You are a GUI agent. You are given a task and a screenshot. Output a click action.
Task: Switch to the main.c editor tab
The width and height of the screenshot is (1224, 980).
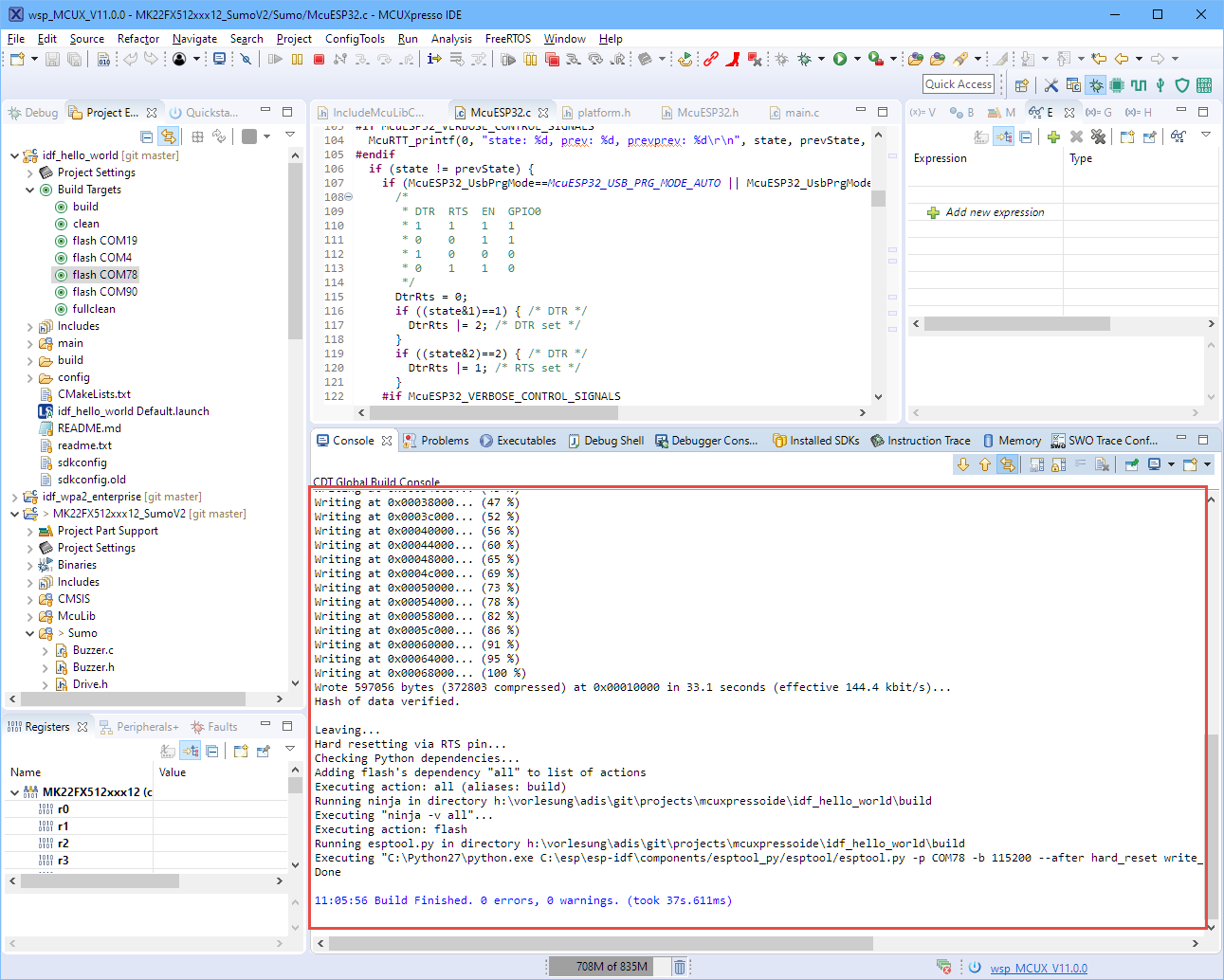point(801,112)
